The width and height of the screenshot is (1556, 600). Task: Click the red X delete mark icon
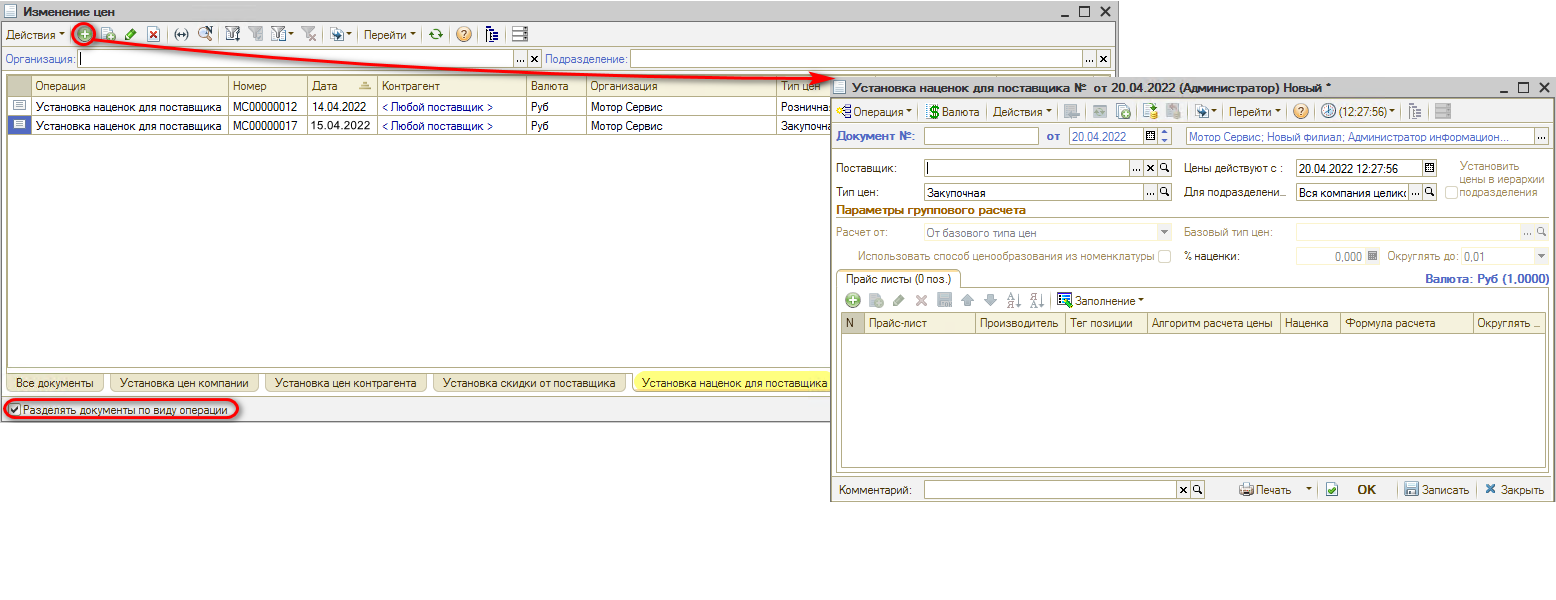click(x=153, y=34)
